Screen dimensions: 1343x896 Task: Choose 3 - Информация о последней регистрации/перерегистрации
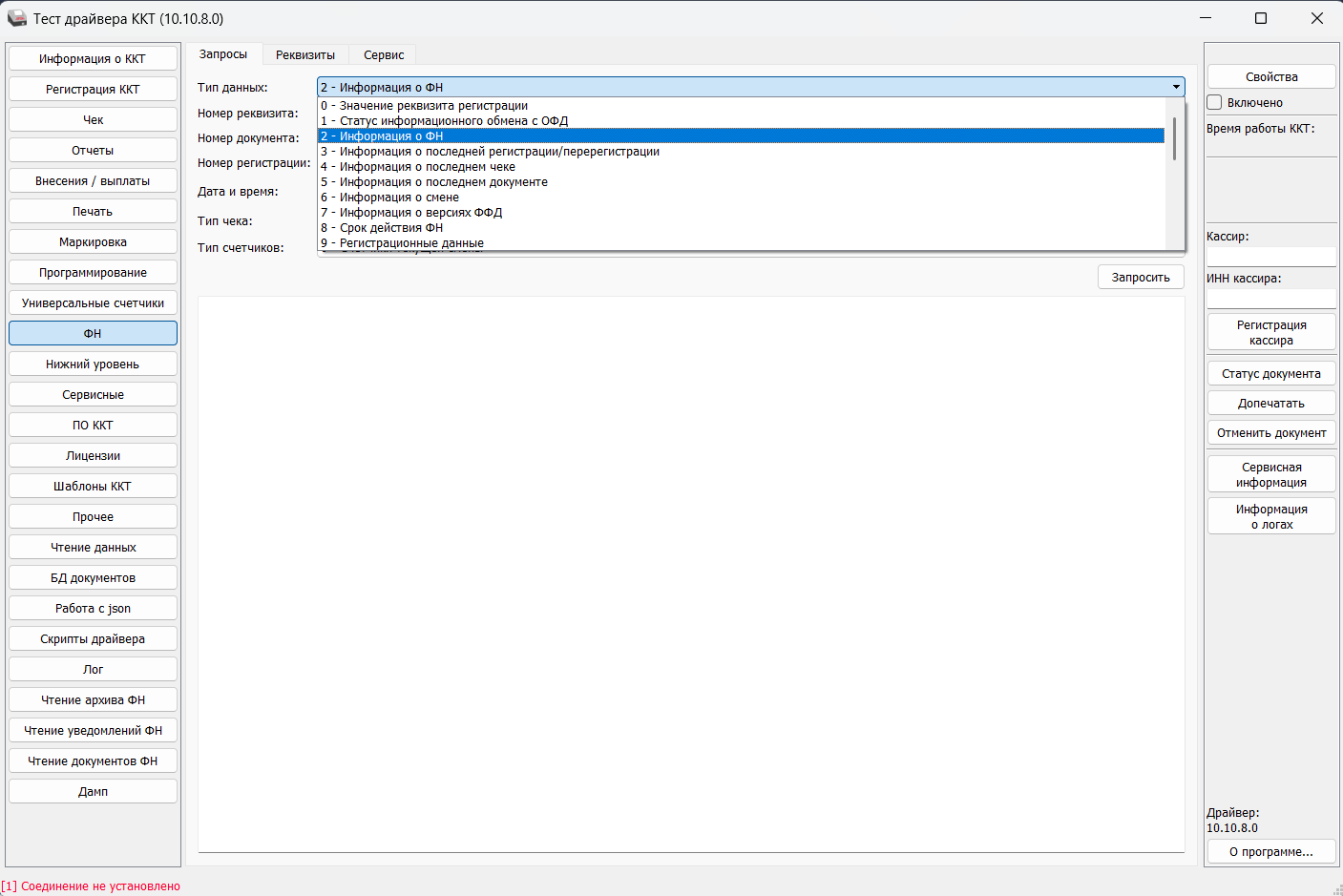pyautogui.click(x=741, y=152)
